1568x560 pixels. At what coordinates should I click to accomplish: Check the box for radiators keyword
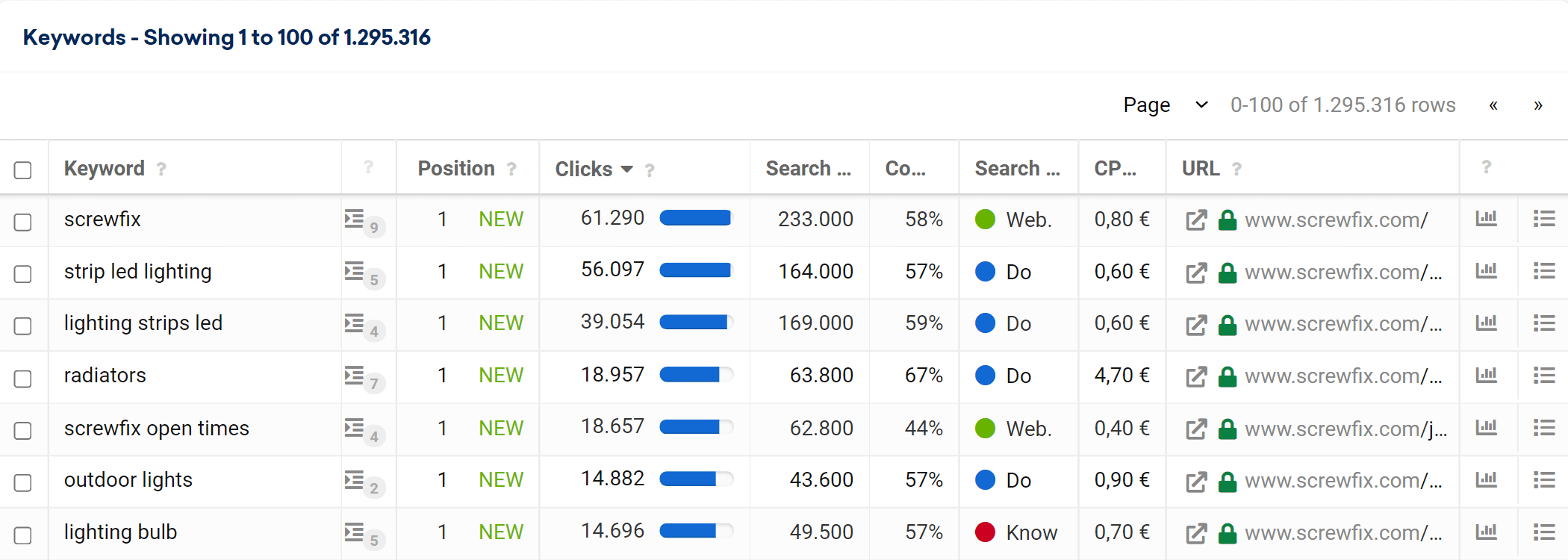(23, 379)
